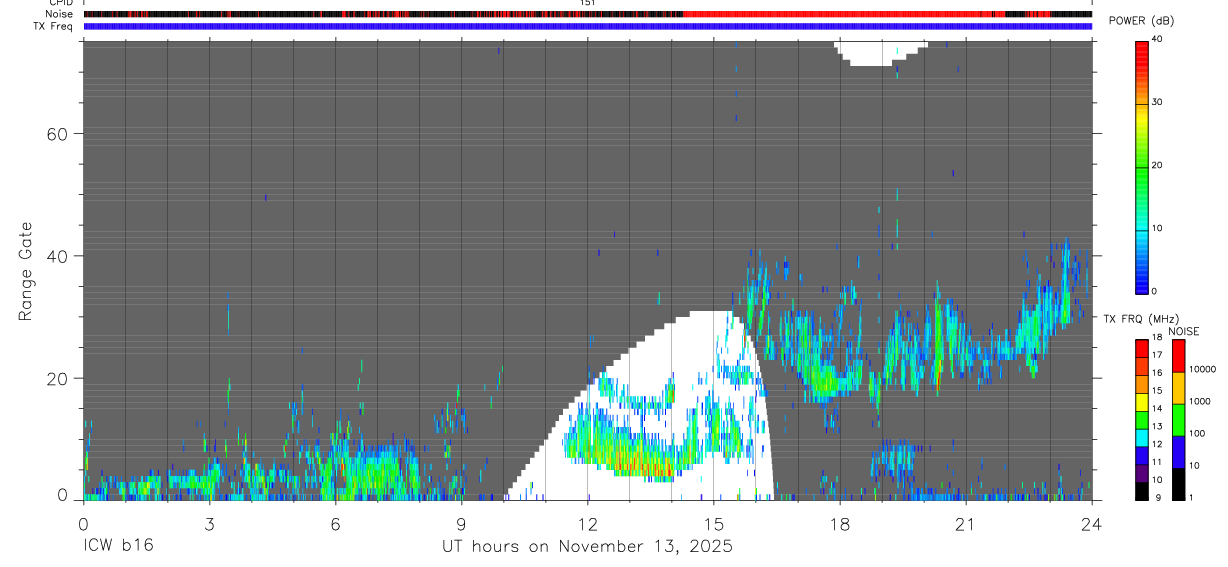
Task: Click the 10000 label on the NOISE scale
Action: (x=1202, y=369)
